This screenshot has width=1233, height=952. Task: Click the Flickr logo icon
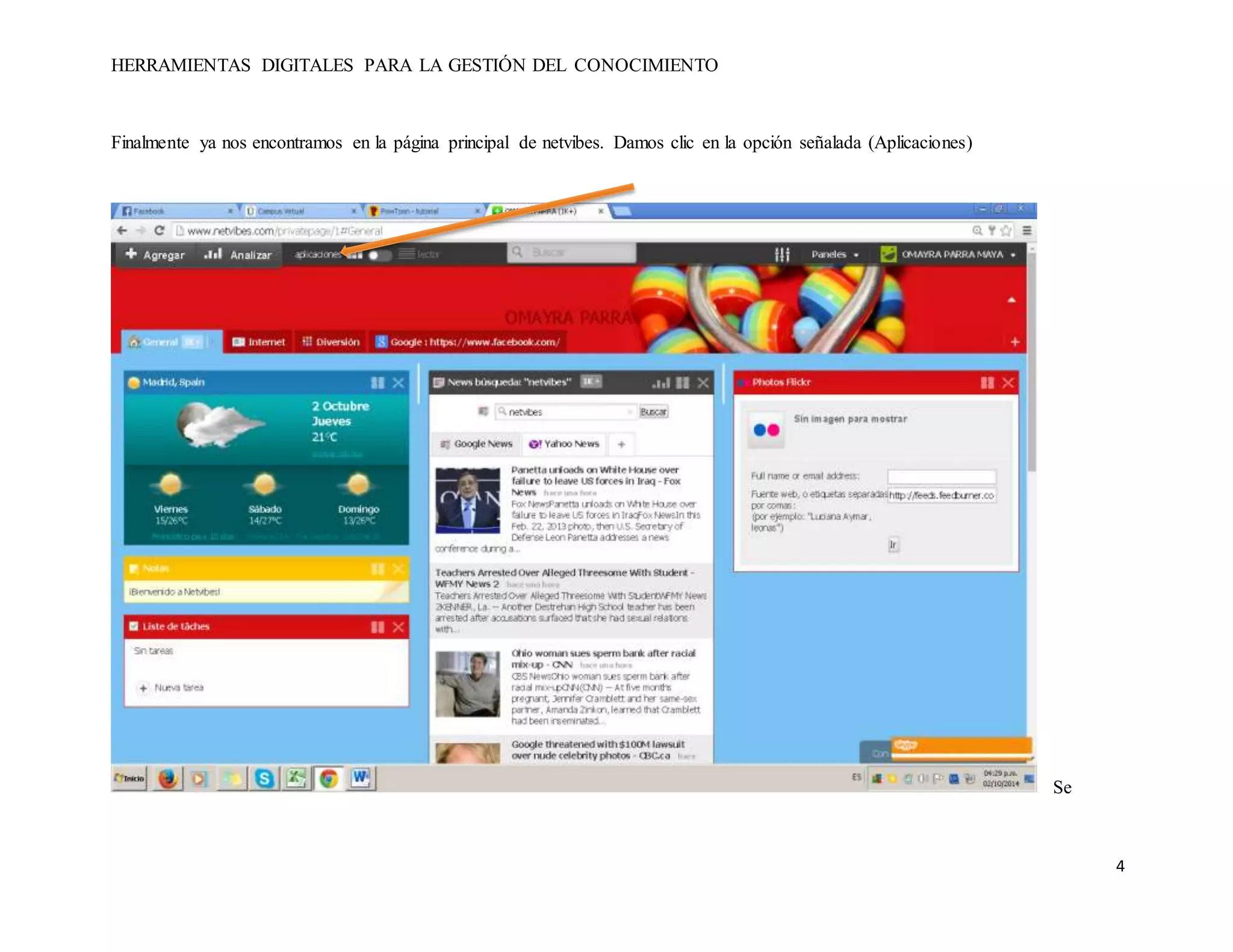tap(766, 430)
